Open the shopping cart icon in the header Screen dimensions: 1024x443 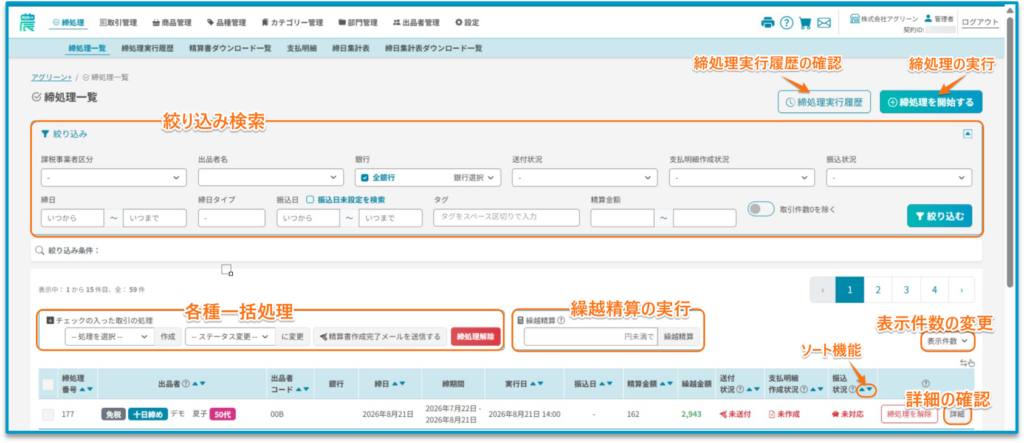click(805, 23)
